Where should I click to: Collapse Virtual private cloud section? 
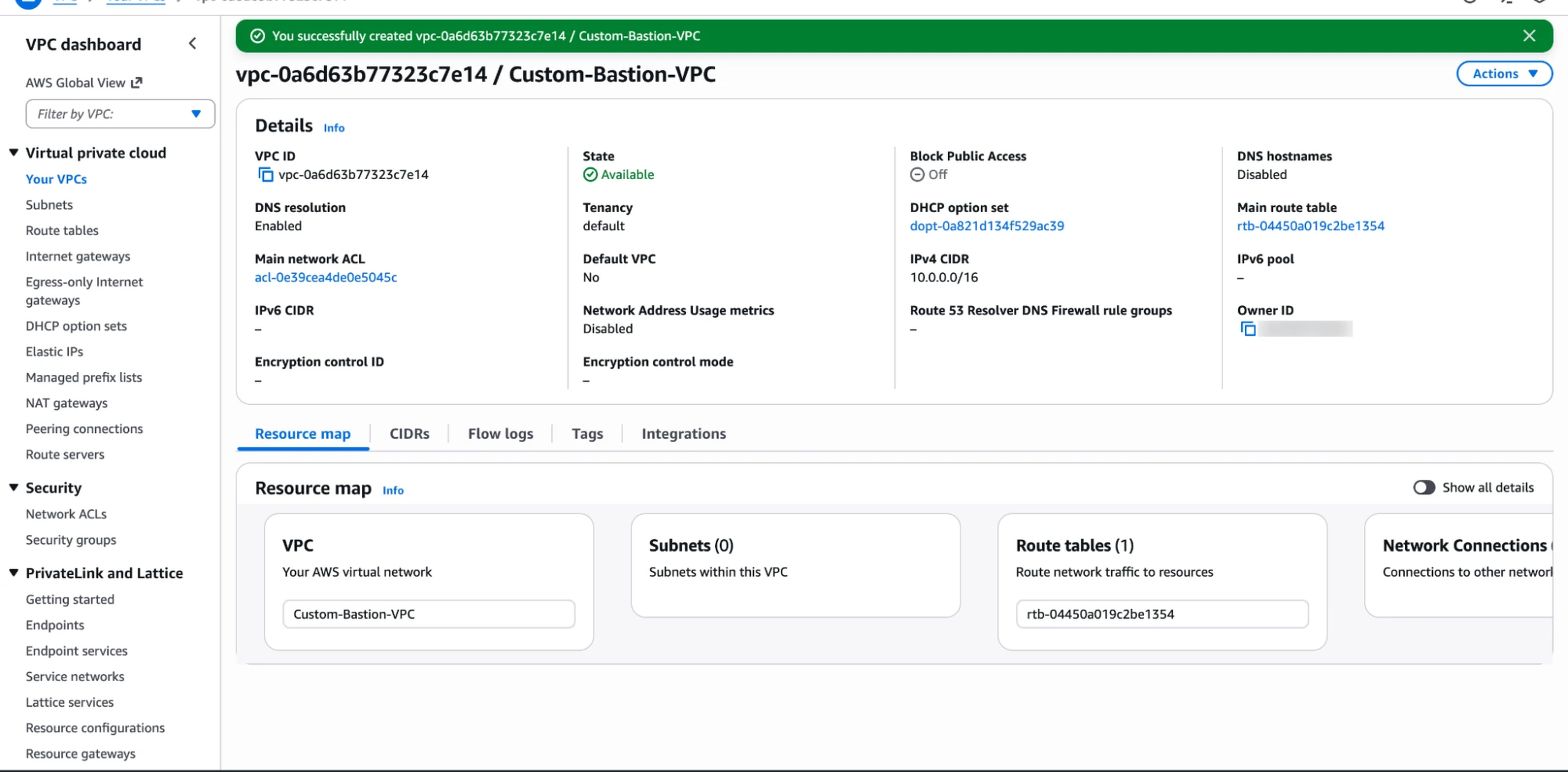[13, 153]
